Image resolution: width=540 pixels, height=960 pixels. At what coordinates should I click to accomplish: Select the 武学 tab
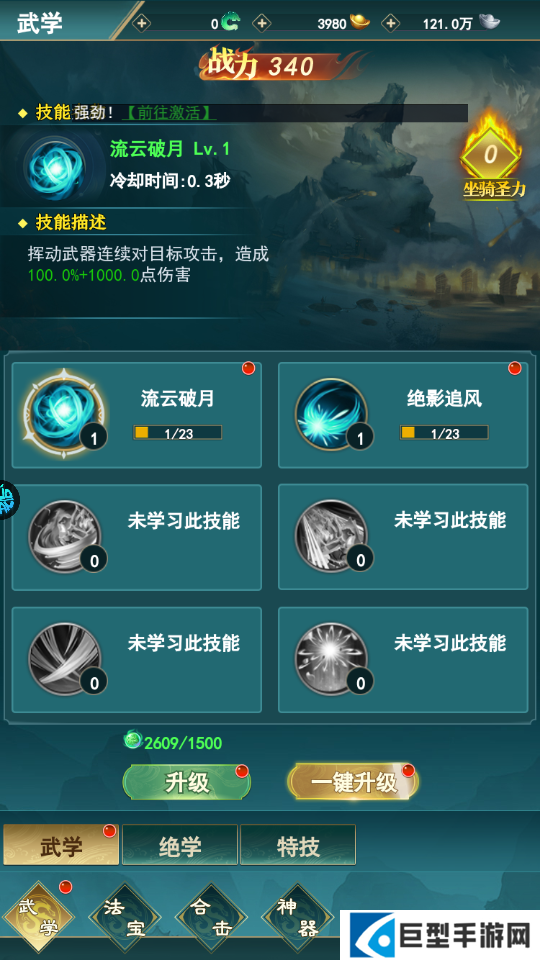point(61,846)
